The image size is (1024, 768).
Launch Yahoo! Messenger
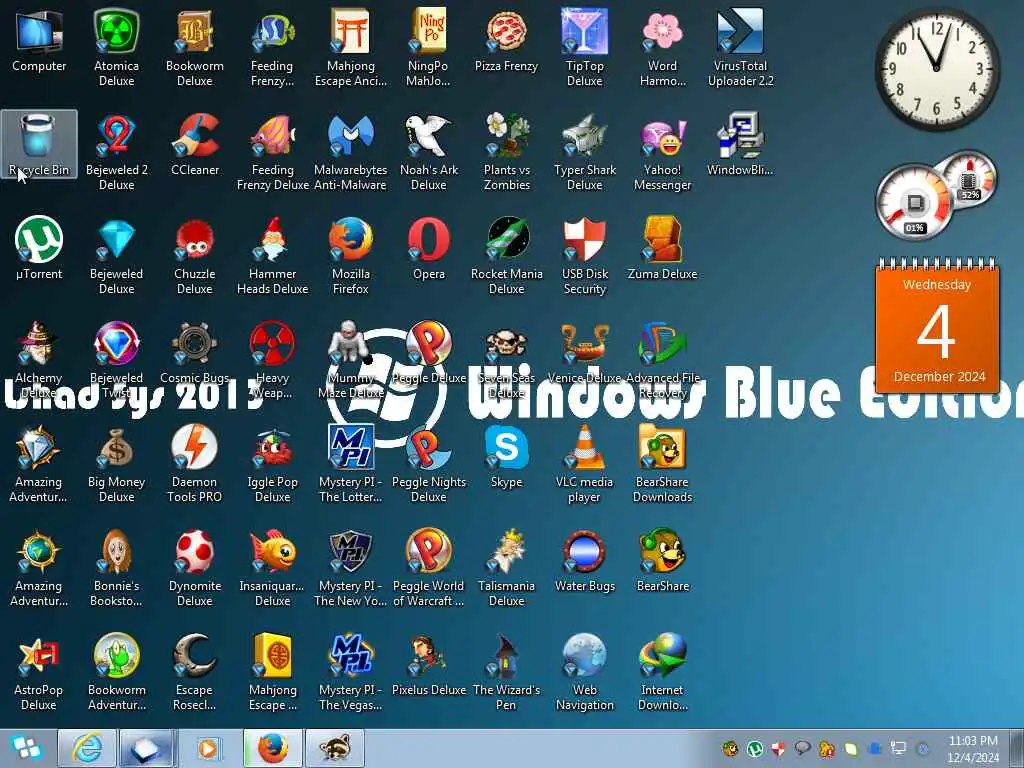(x=662, y=152)
